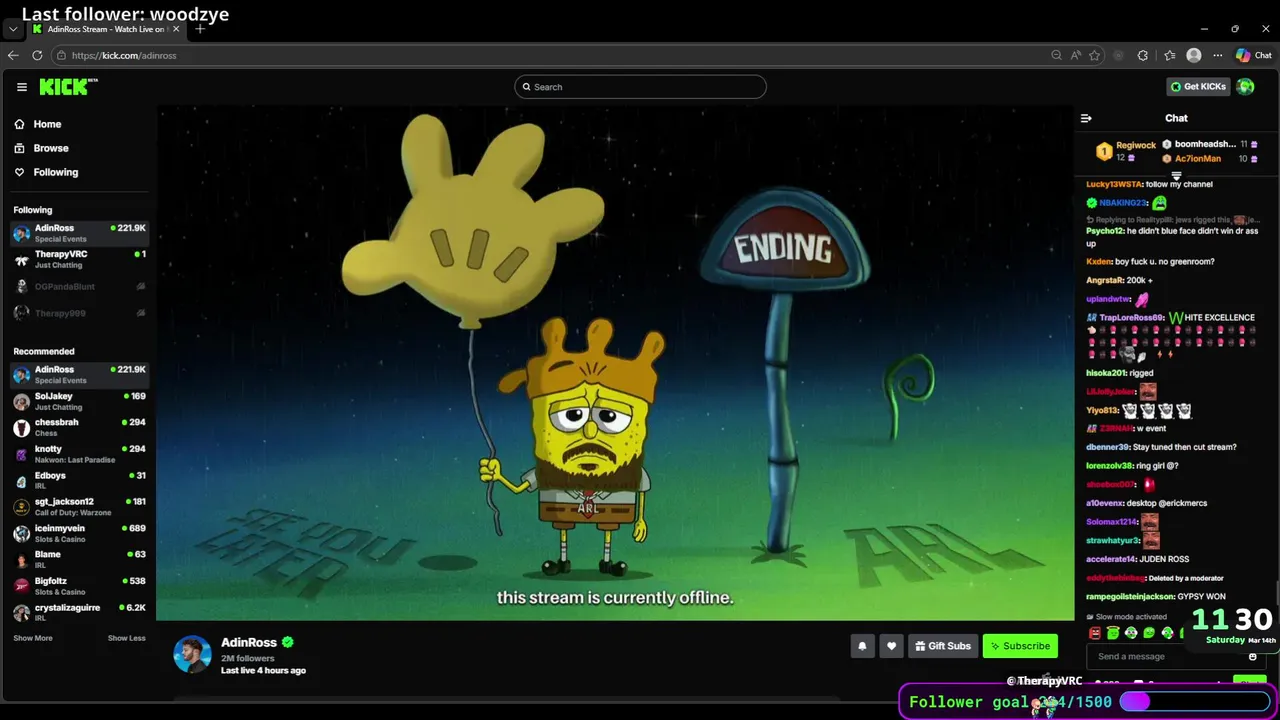Image resolution: width=1280 pixels, height=720 pixels.
Task: Collapse recommended list with Show Less
Action: click(x=126, y=638)
